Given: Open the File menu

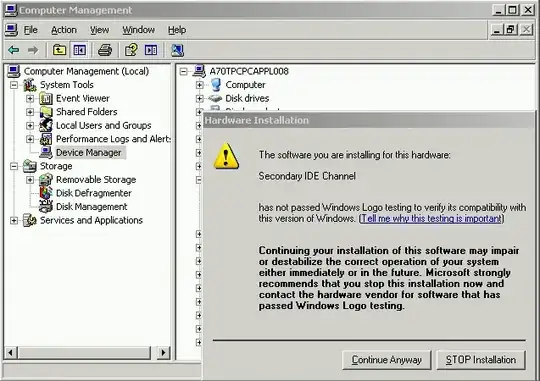Looking at the screenshot, I should tap(30, 30).
